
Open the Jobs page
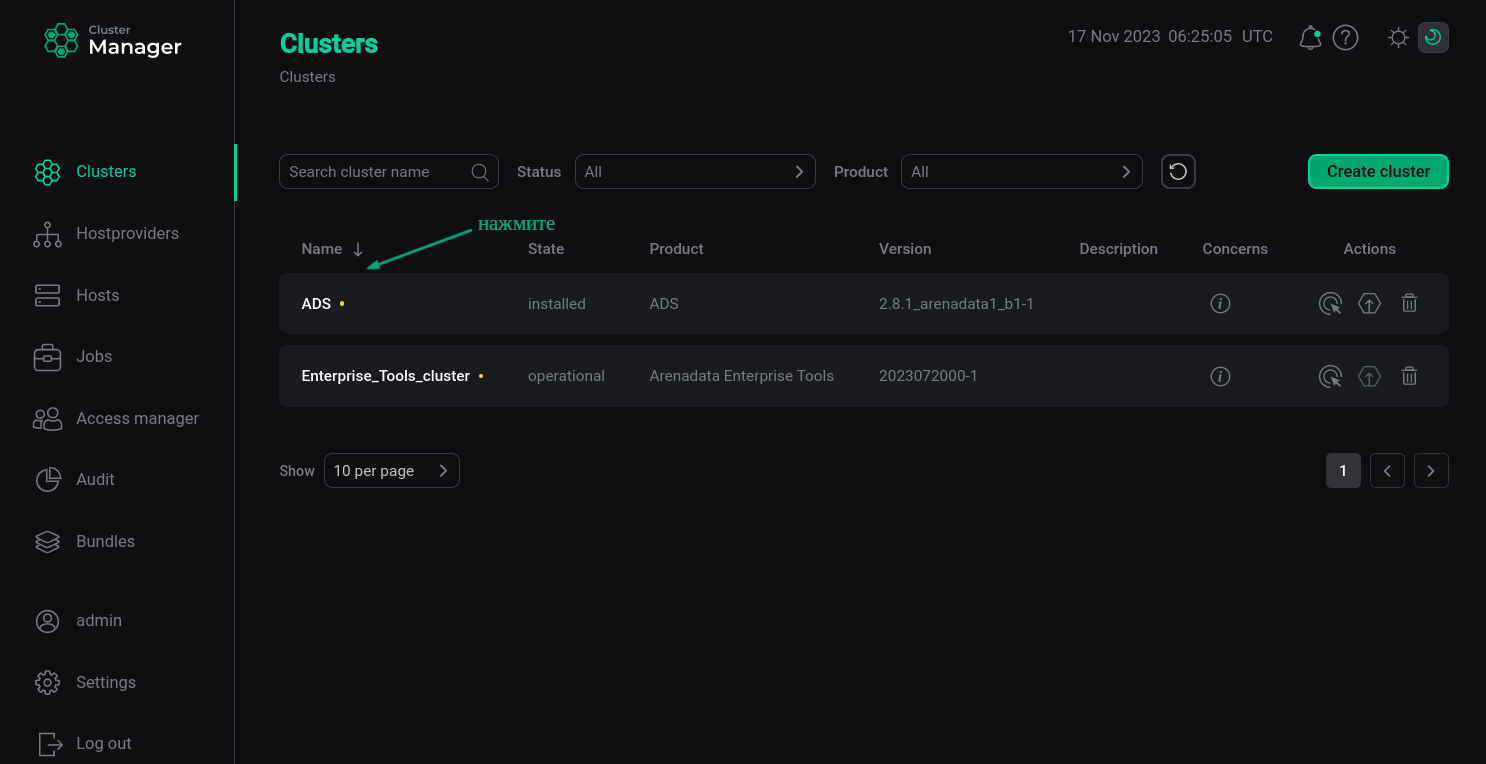(x=94, y=357)
